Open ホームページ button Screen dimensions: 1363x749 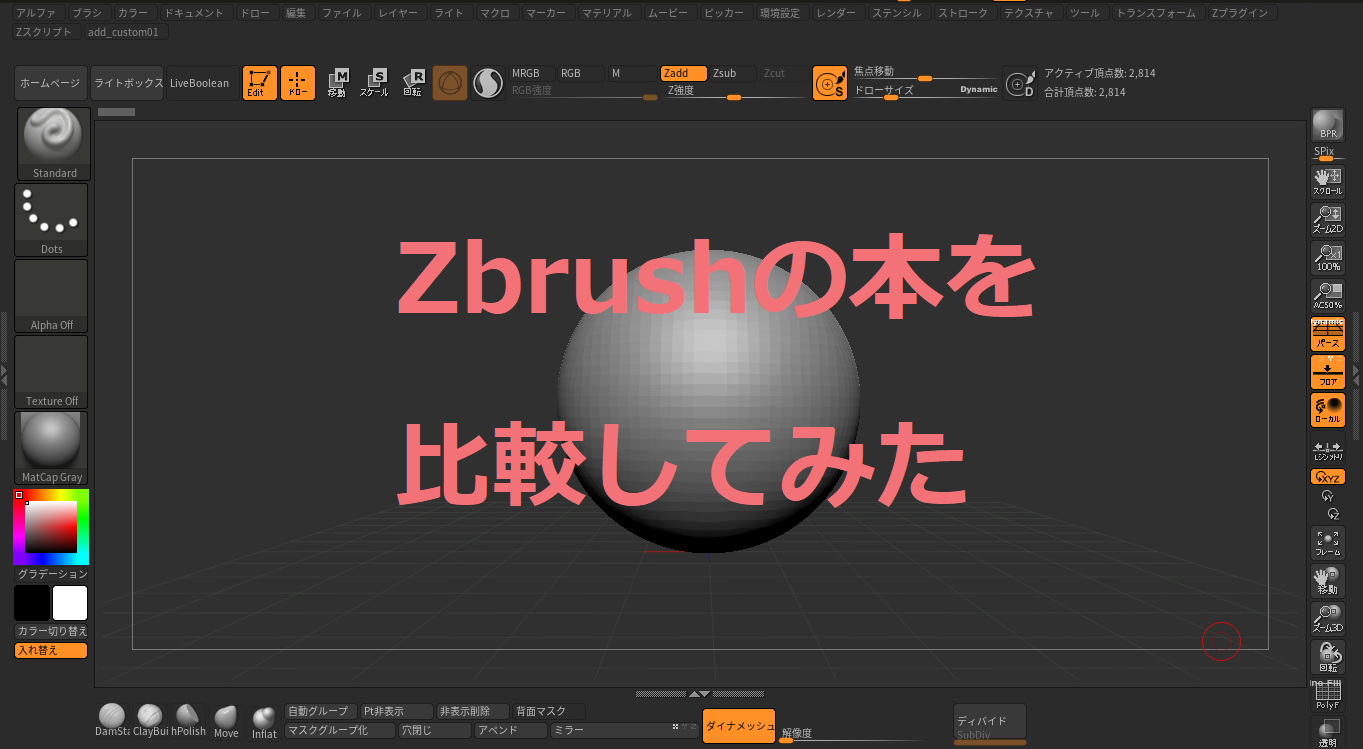click(x=51, y=83)
